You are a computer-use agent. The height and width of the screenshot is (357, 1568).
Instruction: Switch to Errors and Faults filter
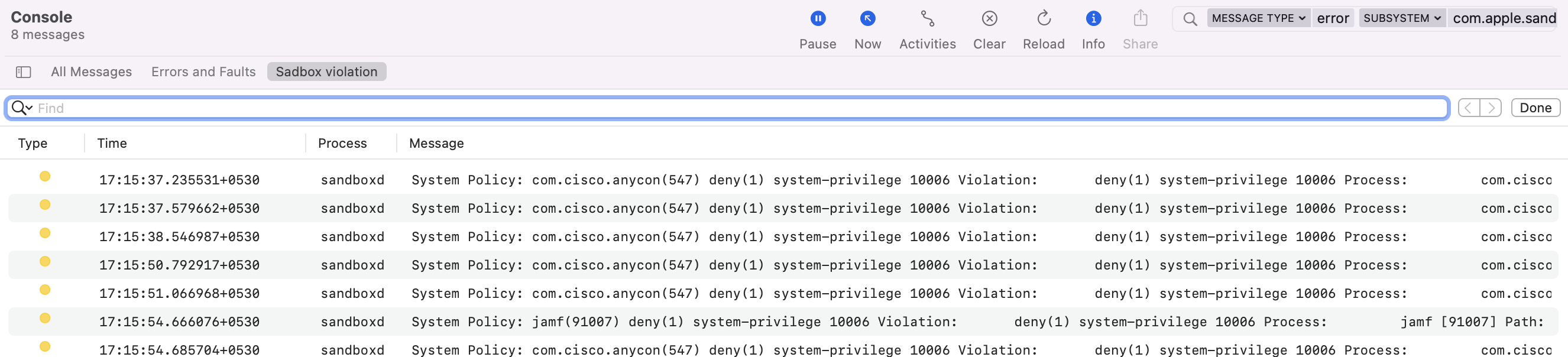[203, 72]
